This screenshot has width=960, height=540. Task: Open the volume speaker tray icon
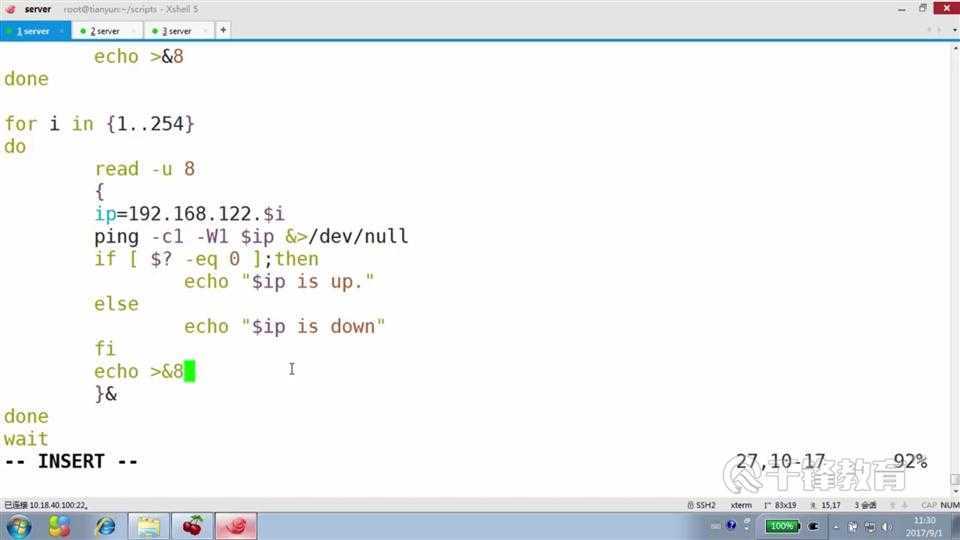click(x=887, y=527)
